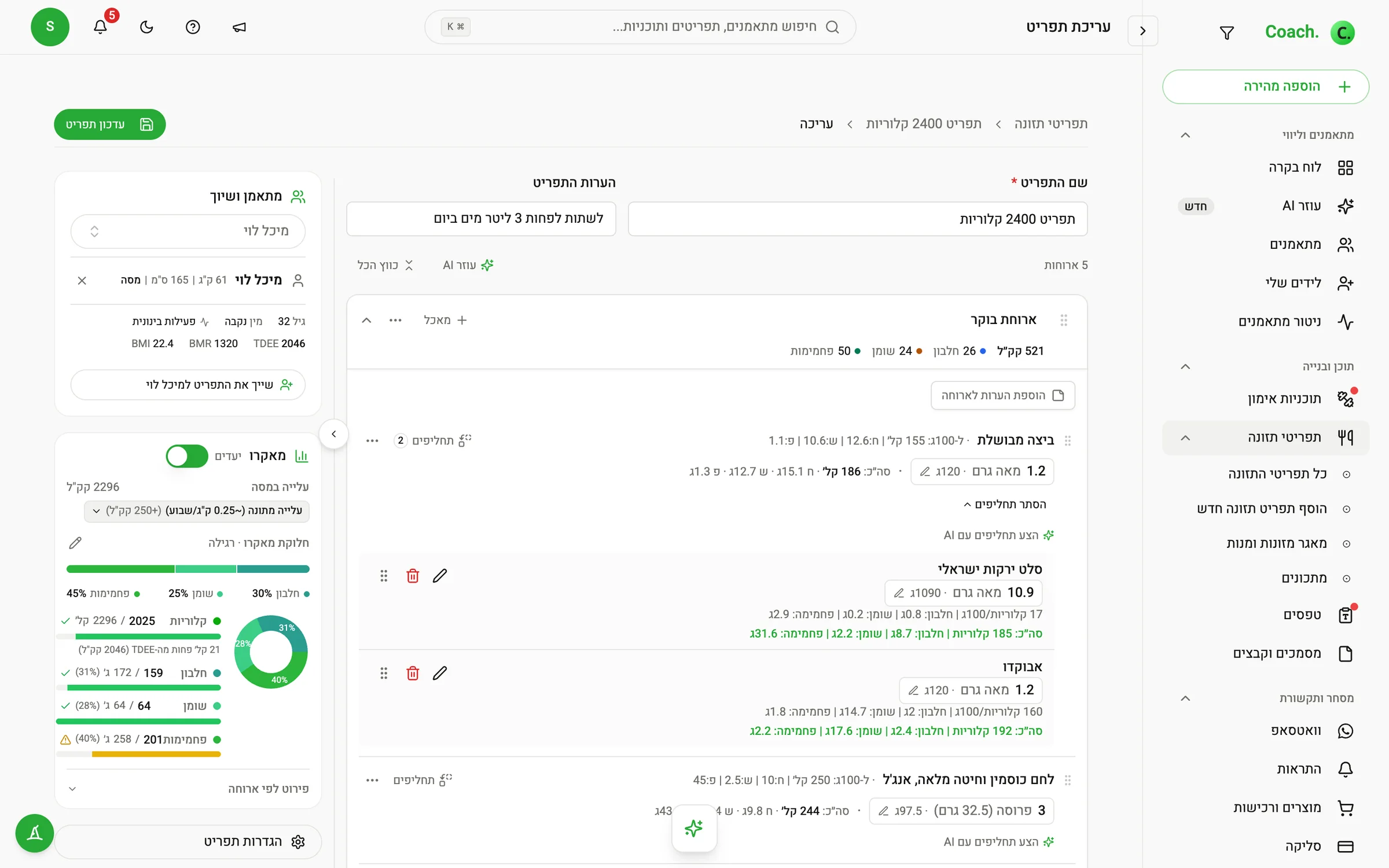The width and height of the screenshot is (1389, 868).
Task: Open the notifications bell with badge 5
Action: tap(101, 27)
